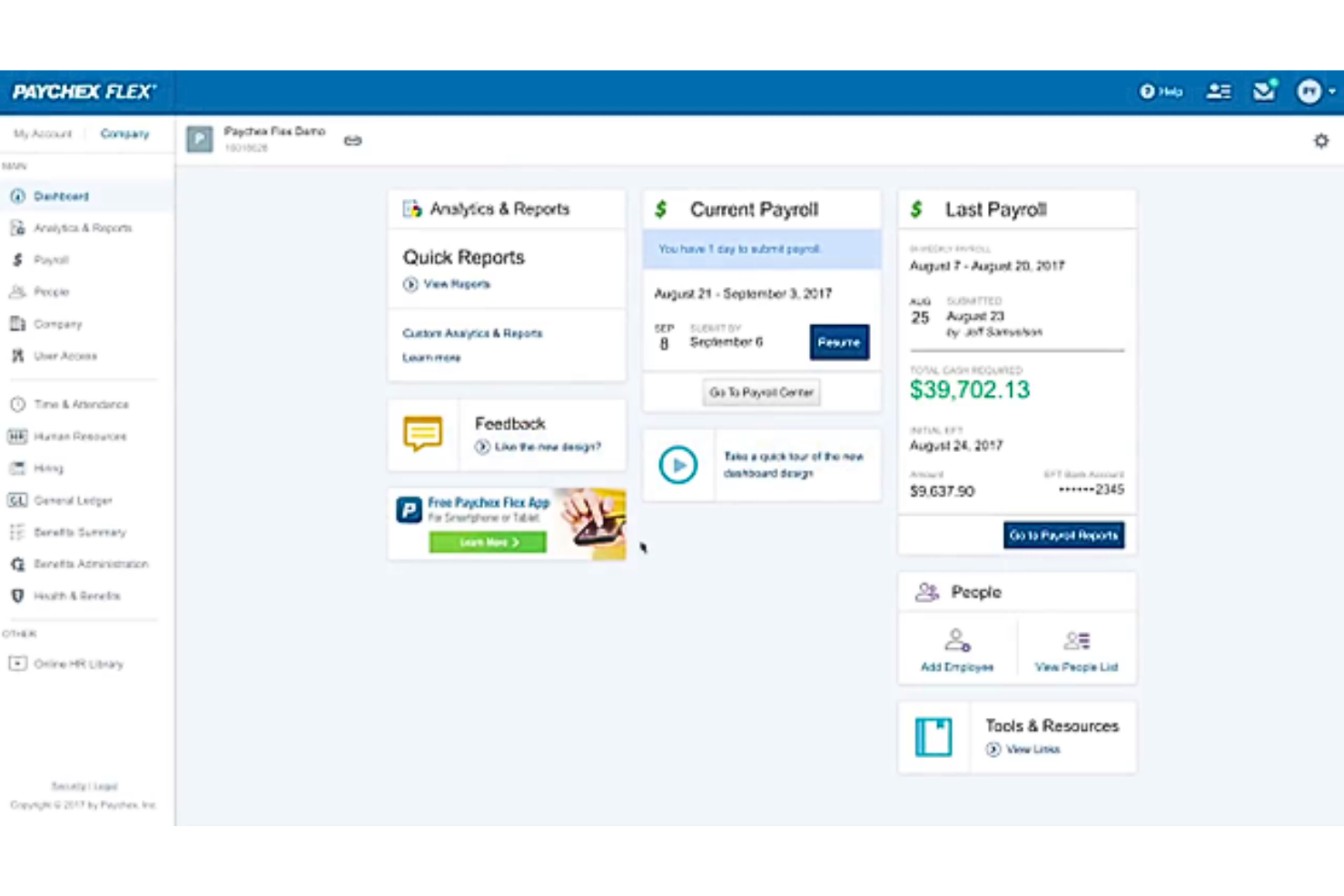Click the Online HR Library icon
Screen dimensions: 1344x896
17,664
